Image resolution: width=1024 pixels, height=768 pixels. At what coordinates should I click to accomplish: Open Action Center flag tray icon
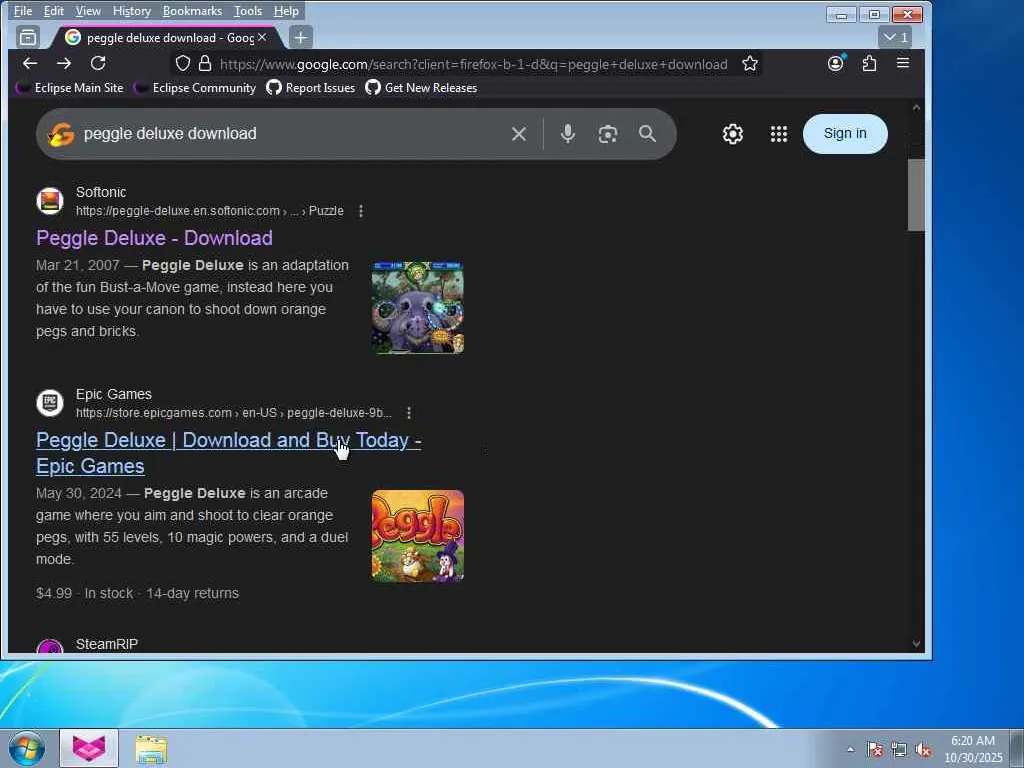coord(874,749)
